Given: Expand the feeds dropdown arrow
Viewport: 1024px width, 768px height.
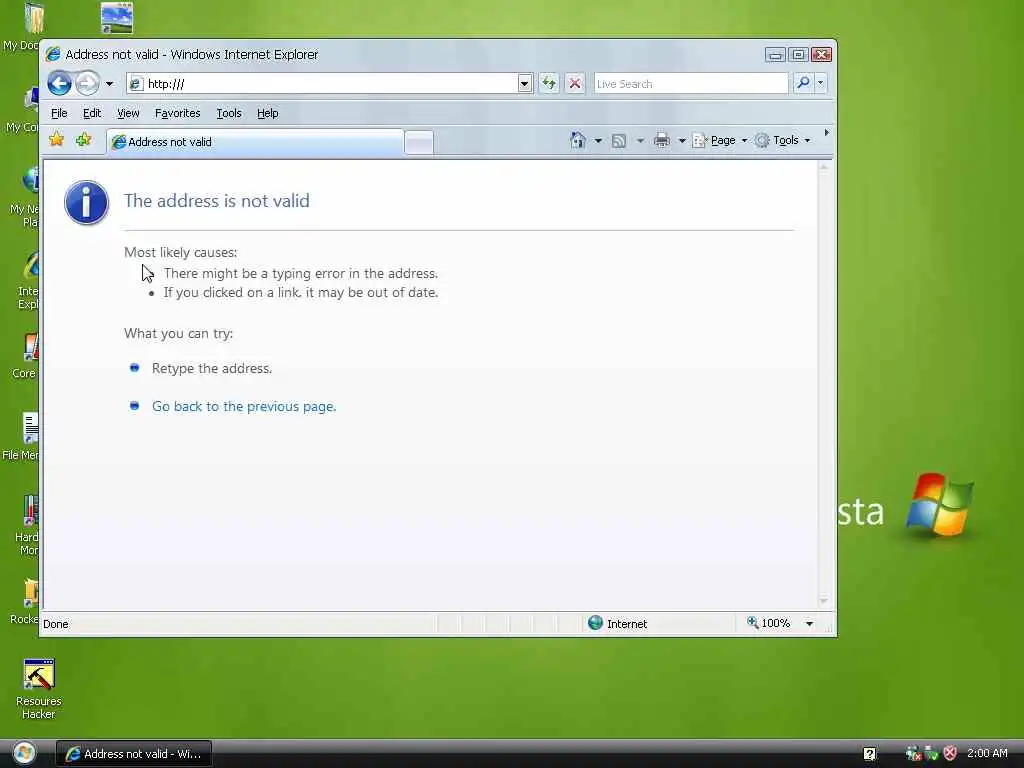Looking at the screenshot, I should pos(640,140).
